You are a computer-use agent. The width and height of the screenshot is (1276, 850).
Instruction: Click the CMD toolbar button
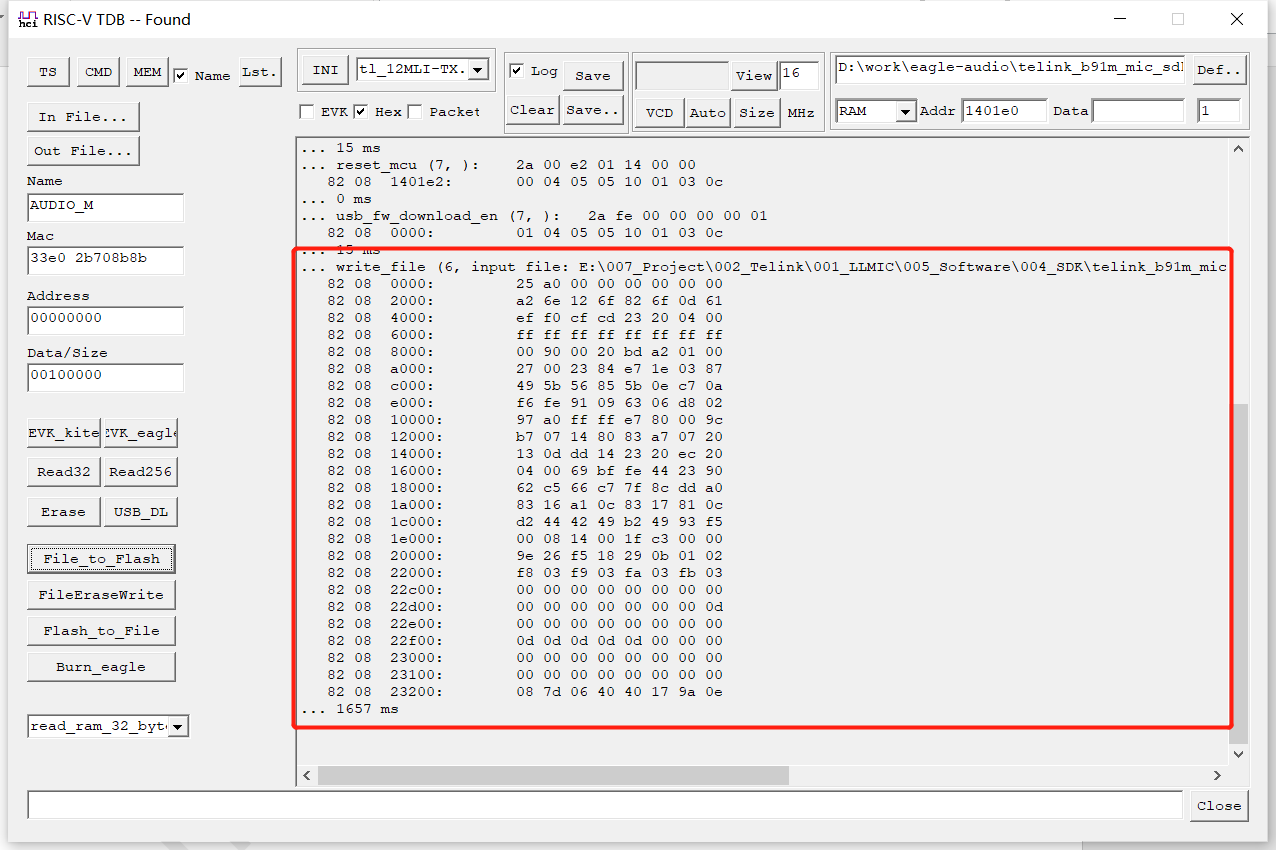click(98, 71)
